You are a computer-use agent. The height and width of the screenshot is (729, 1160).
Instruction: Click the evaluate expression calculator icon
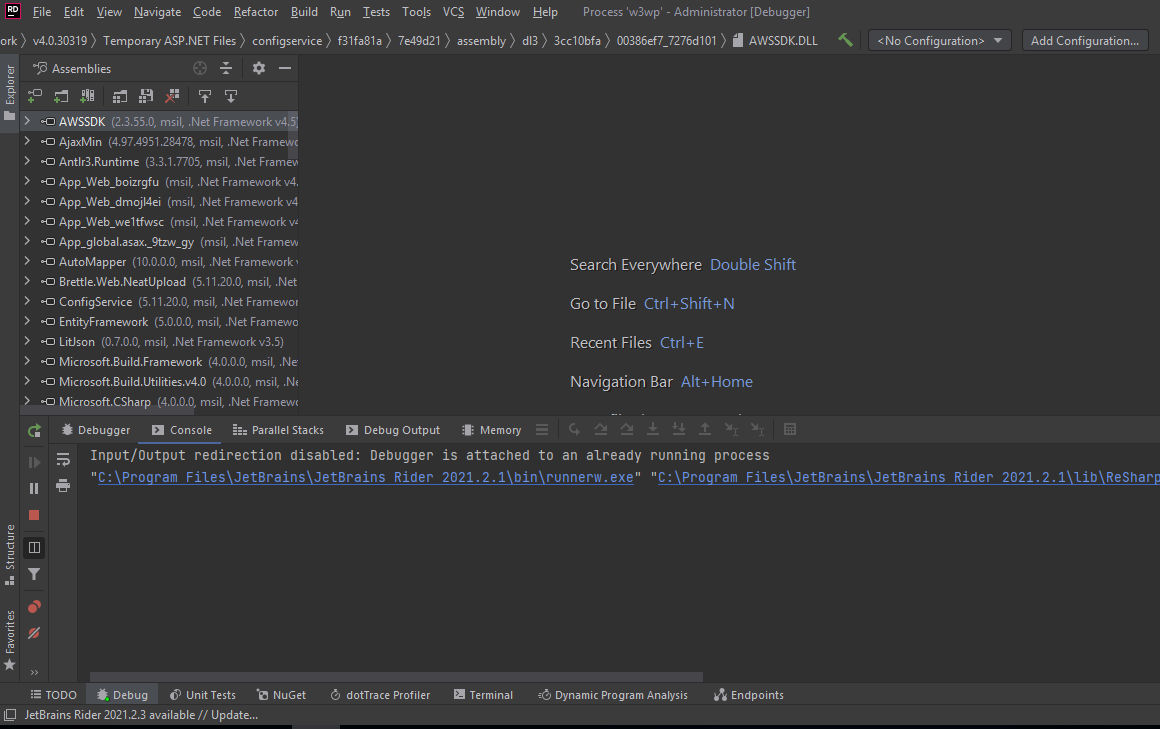tap(790, 429)
